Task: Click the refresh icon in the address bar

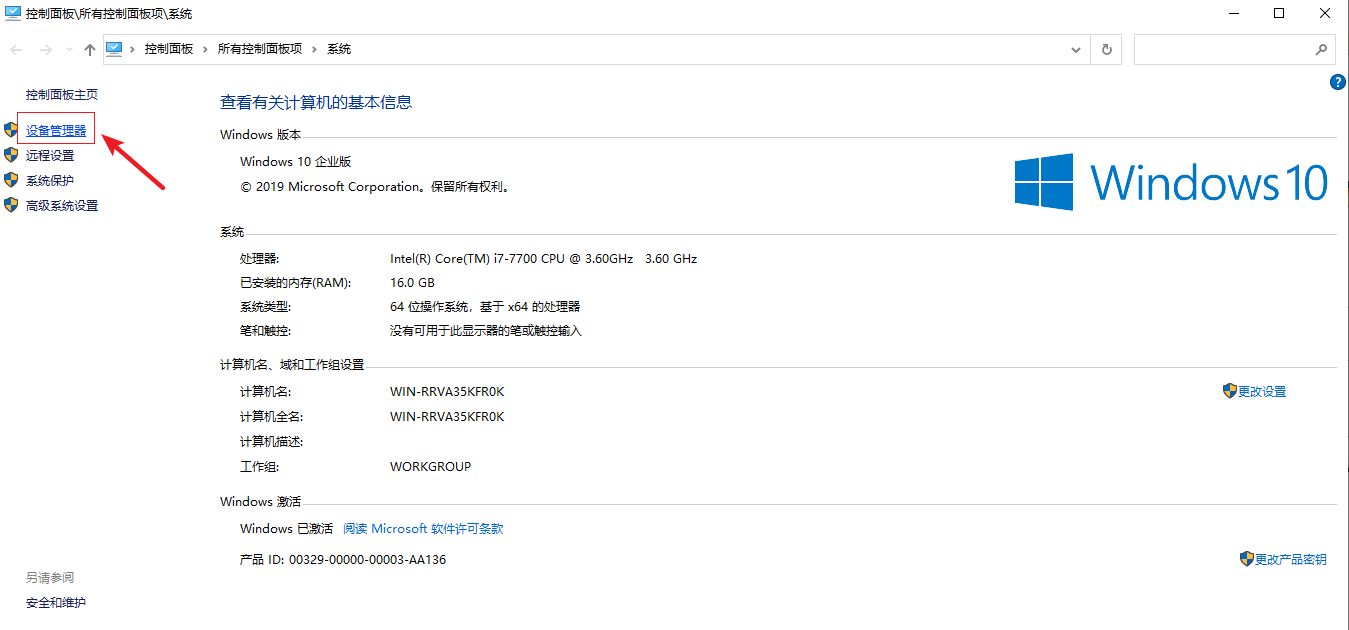Action: [x=1107, y=48]
